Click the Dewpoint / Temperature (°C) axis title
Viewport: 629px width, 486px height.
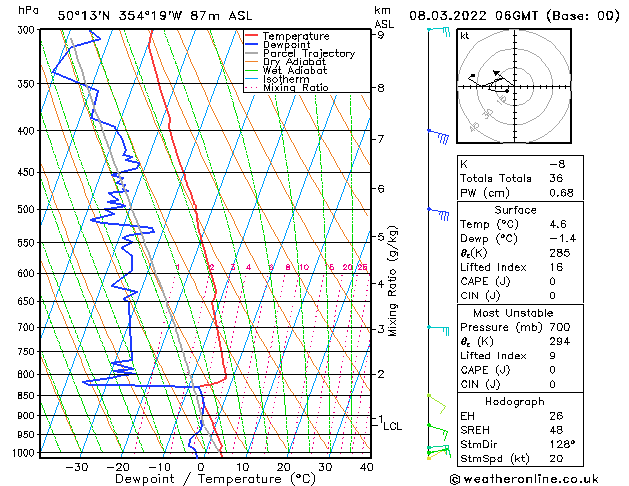pos(215,479)
